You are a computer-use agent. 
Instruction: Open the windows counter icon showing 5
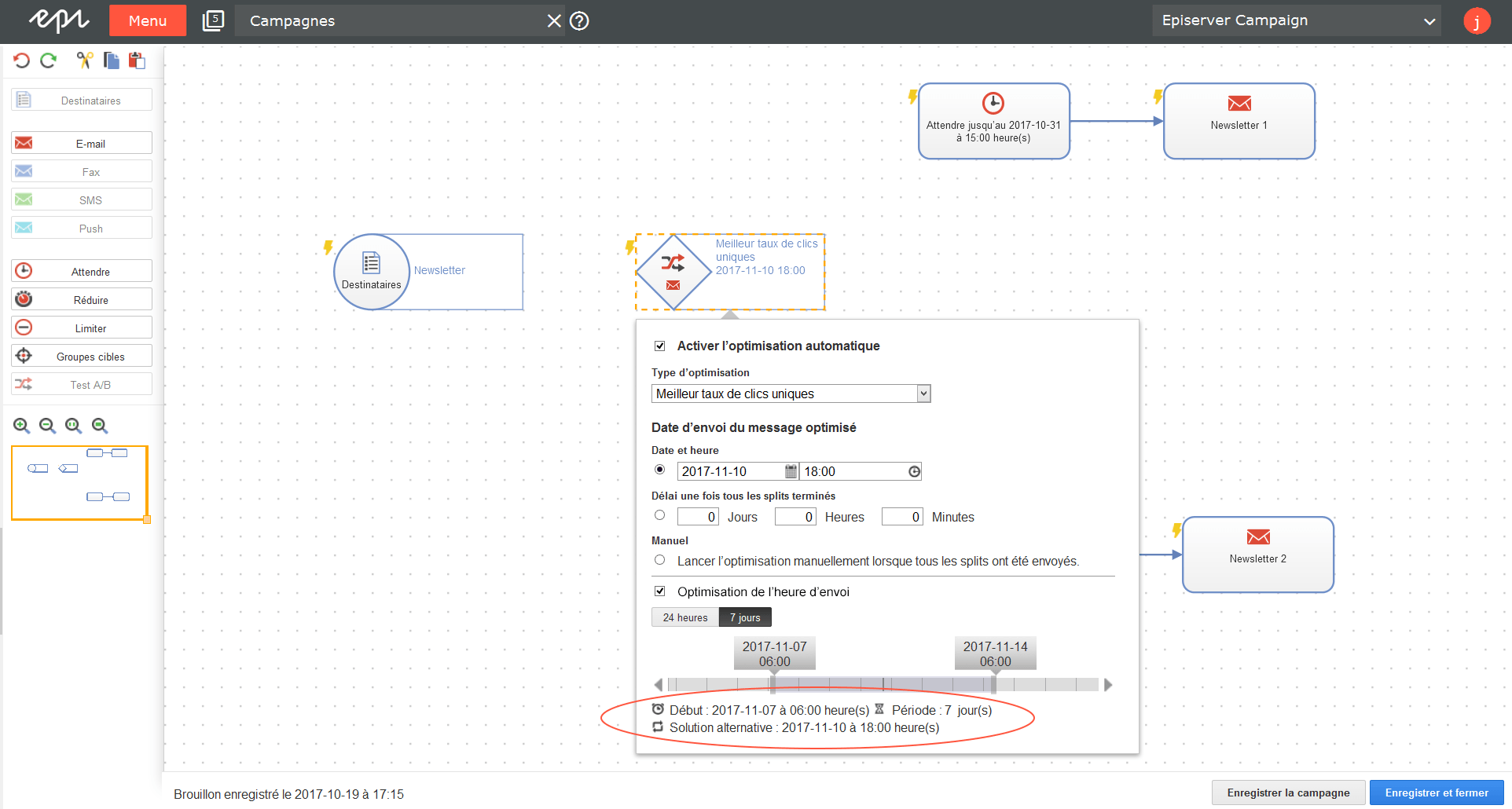click(213, 20)
